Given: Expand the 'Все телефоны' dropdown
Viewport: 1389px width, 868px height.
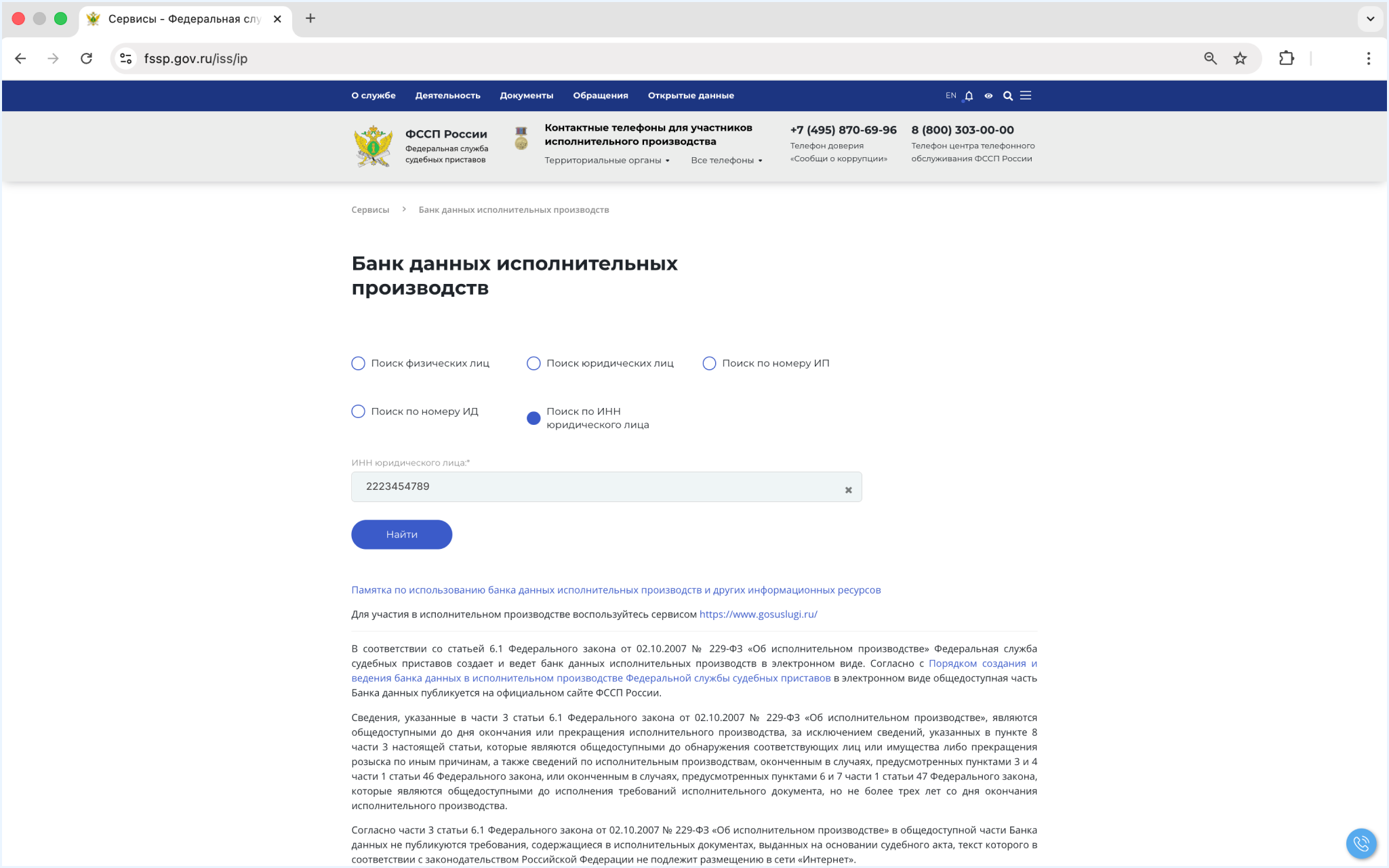Looking at the screenshot, I should pyautogui.click(x=726, y=161).
